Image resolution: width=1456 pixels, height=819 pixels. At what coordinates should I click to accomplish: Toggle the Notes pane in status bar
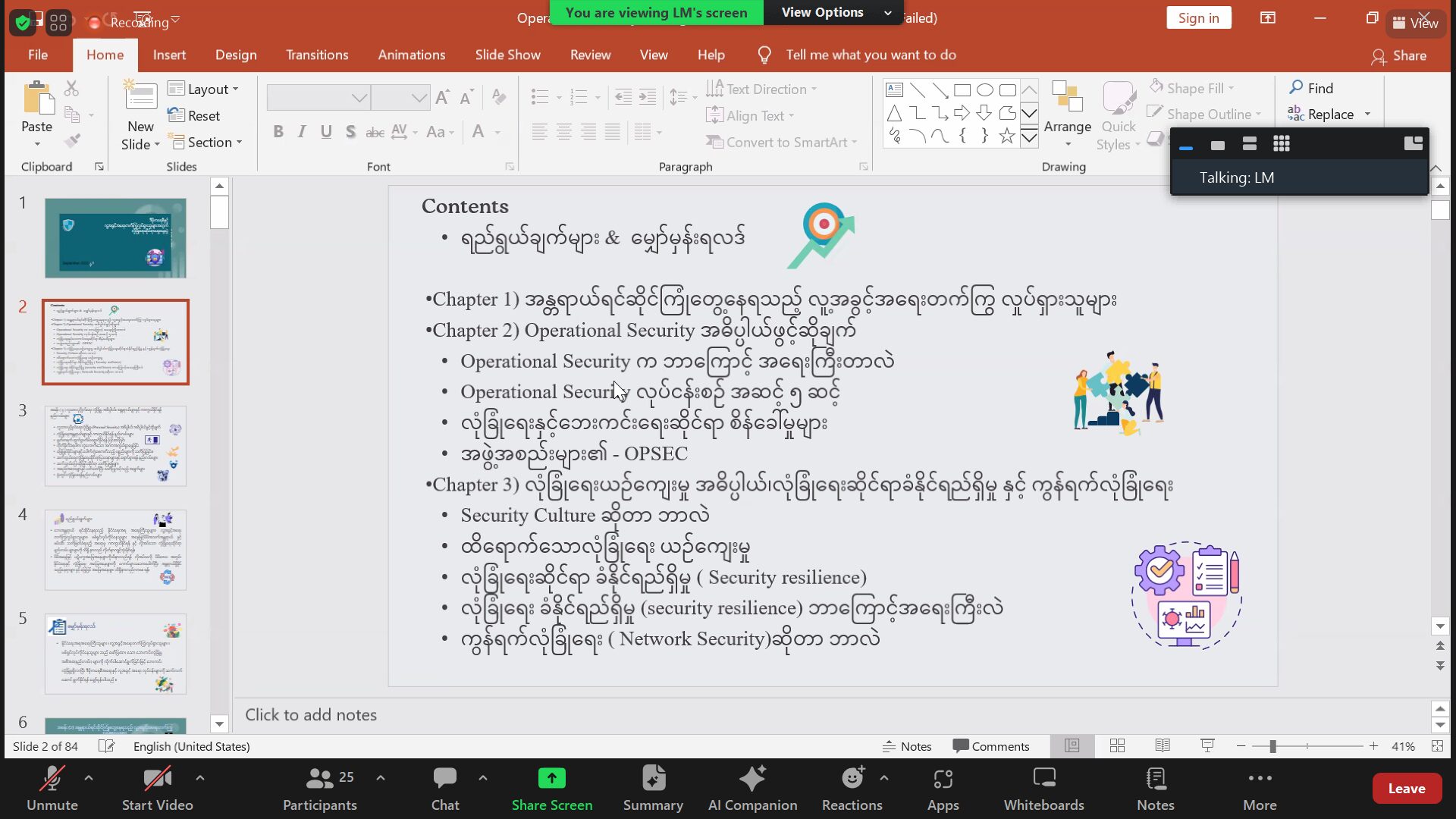(x=907, y=746)
